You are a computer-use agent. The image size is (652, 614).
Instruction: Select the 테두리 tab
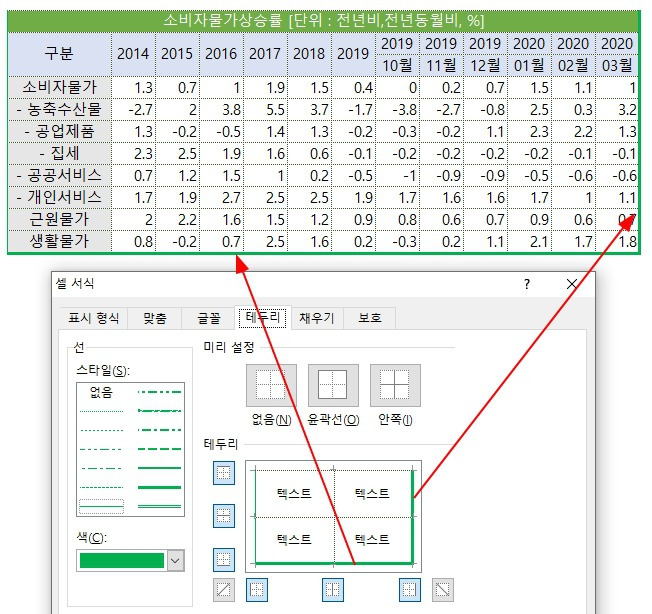263,318
